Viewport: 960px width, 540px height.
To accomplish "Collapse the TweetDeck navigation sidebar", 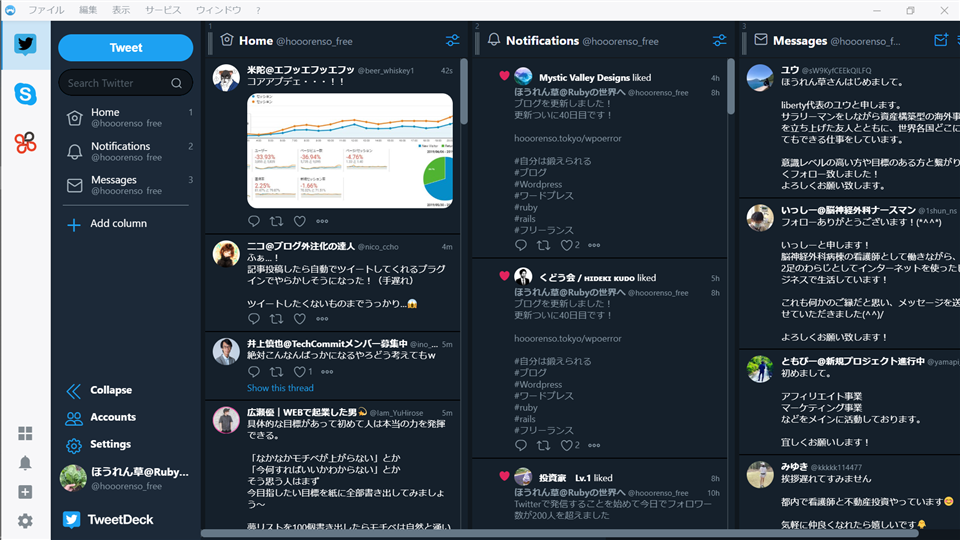I will point(99,390).
